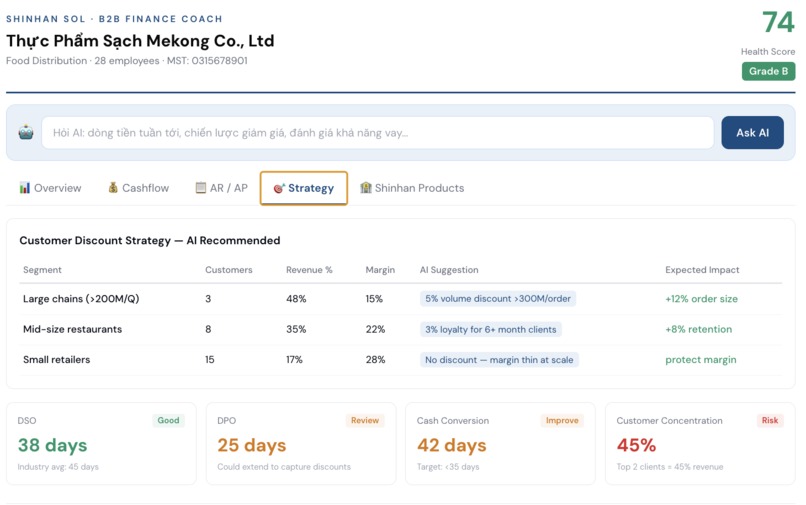Image resolution: width=806 pixels, height=505 pixels.
Task: Click the 74 Health Score number
Action: 778,22
